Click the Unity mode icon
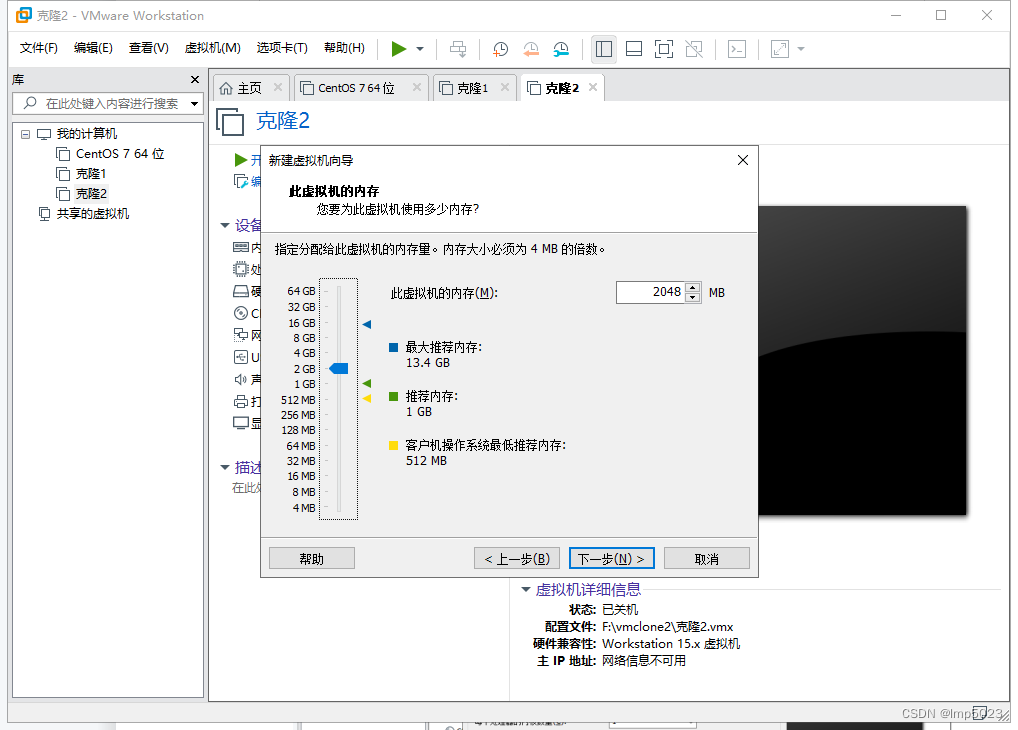The width and height of the screenshot is (1018, 730). 694,49
